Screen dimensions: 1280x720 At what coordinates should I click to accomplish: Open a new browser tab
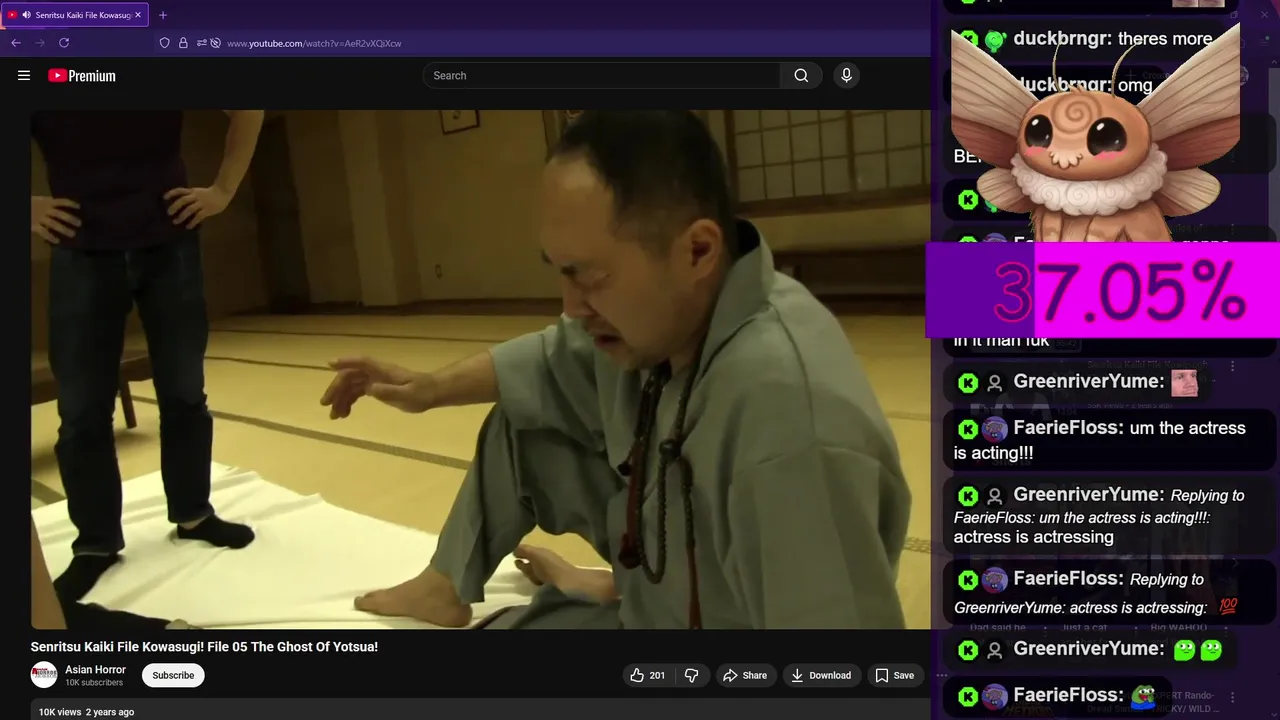click(x=163, y=15)
